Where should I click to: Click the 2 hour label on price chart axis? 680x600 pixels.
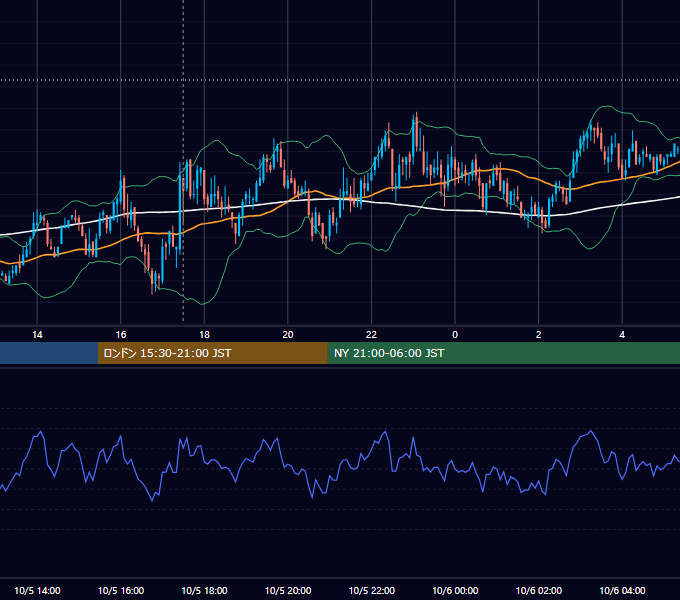(538, 335)
